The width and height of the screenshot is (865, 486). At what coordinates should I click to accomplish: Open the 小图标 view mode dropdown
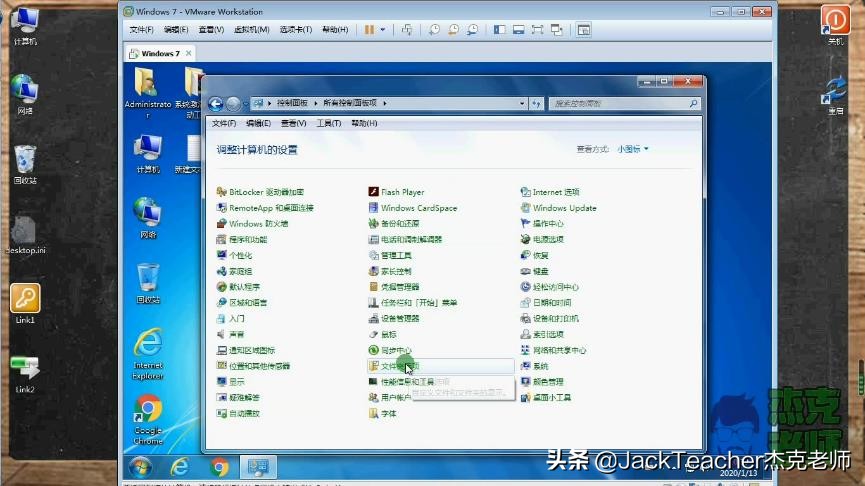633,149
